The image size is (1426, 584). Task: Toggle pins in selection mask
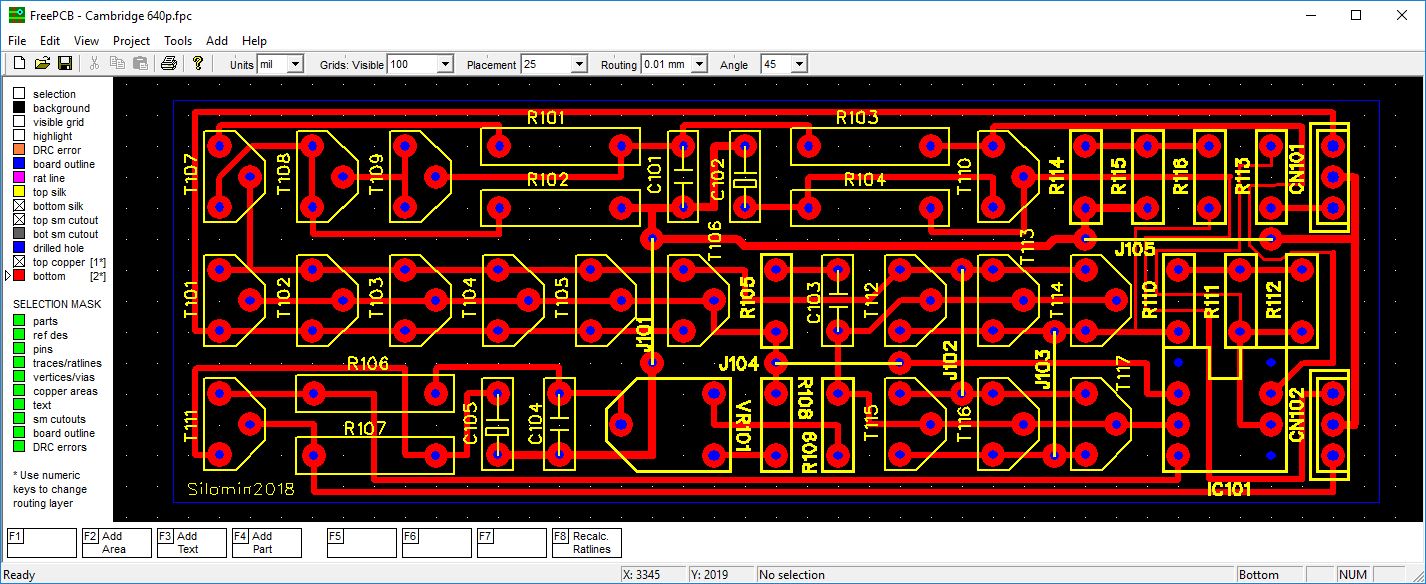click(x=19, y=349)
